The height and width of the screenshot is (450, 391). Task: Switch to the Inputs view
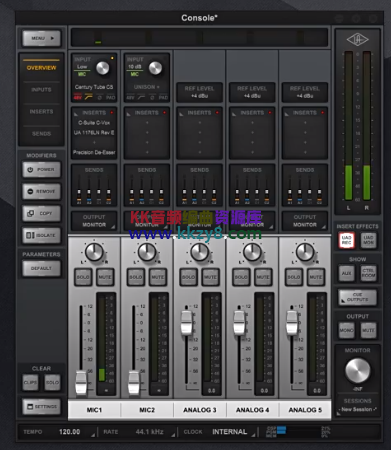click(41, 90)
